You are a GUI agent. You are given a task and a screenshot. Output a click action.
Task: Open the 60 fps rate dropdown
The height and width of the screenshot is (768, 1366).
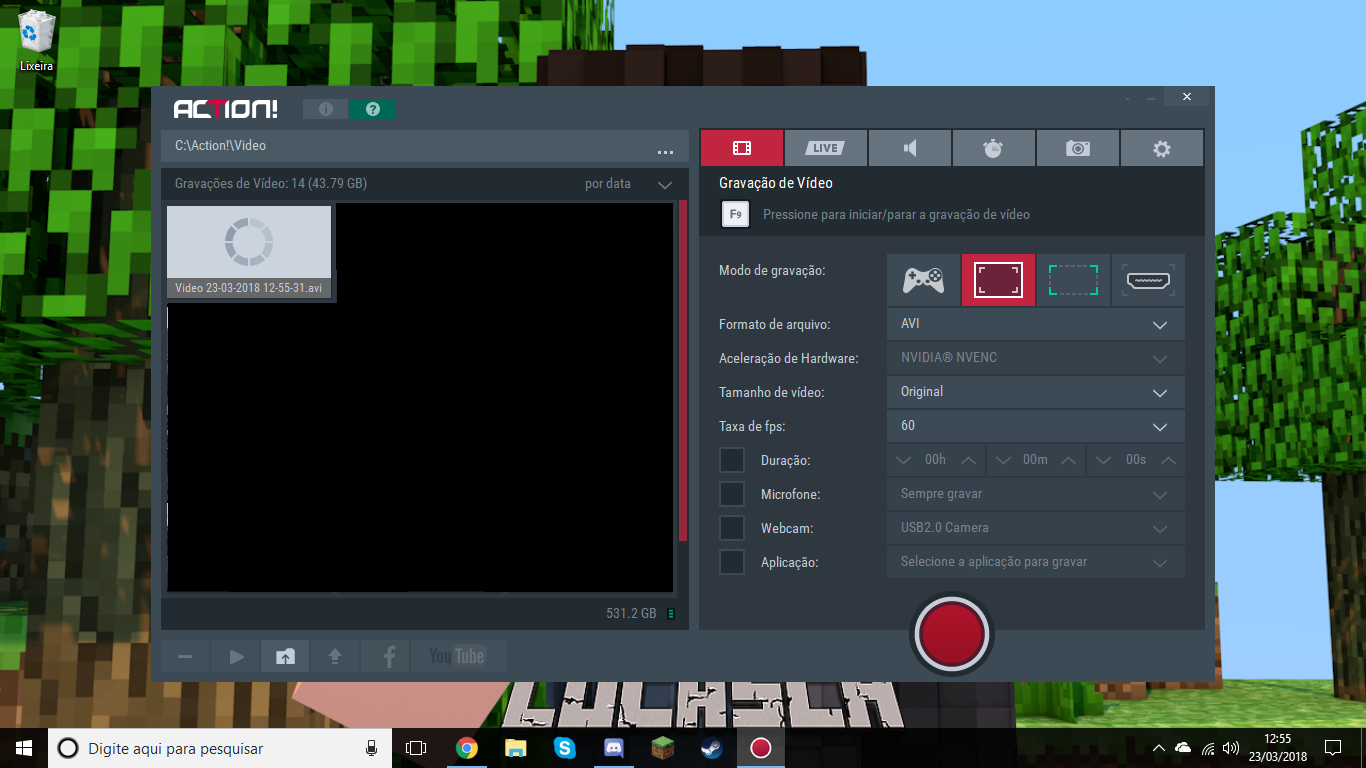pos(1036,426)
